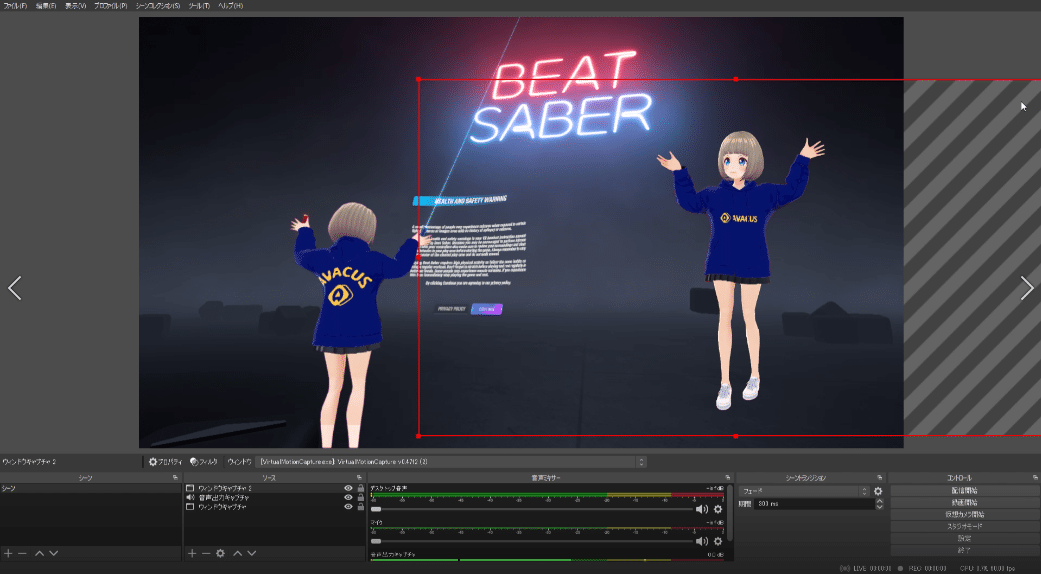Open the ツール(T) menu
Viewport: 1041px width, 574px height.
[x=199, y=5]
